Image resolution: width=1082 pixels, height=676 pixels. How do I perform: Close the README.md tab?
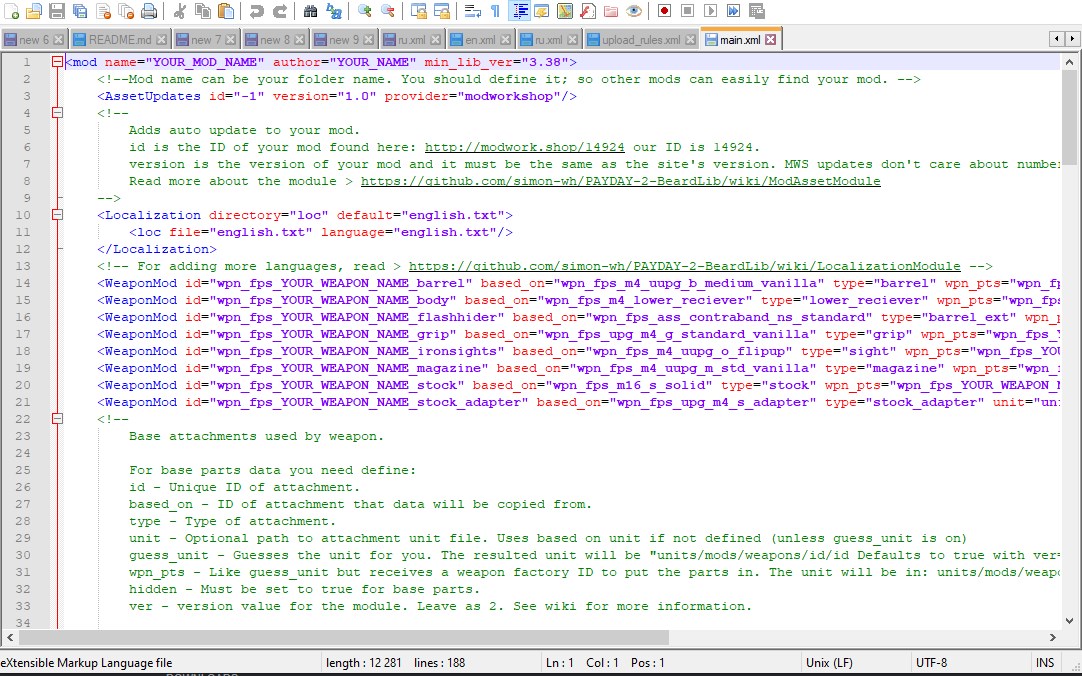161,40
